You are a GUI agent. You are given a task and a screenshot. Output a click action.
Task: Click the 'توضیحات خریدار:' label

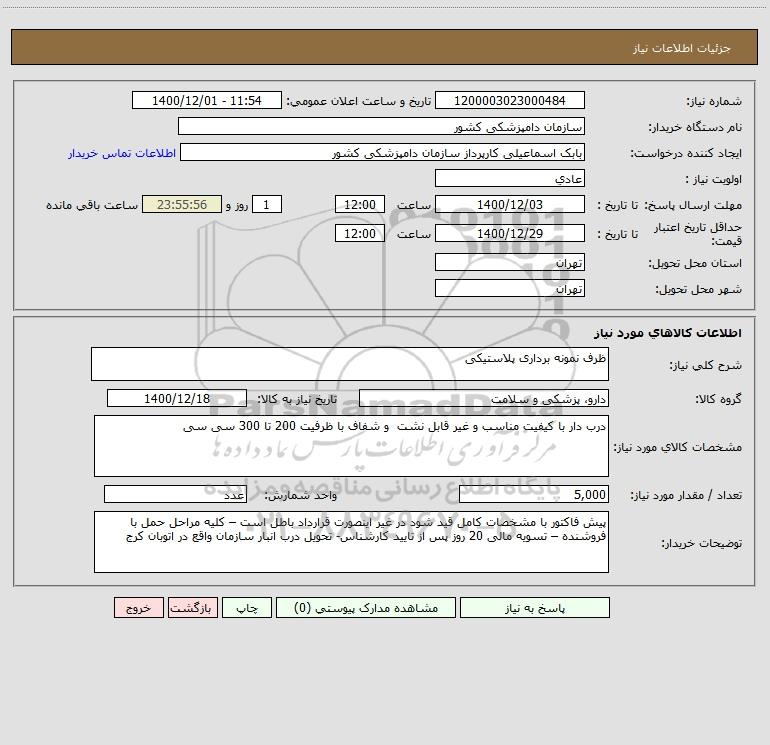tap(701, 543)
